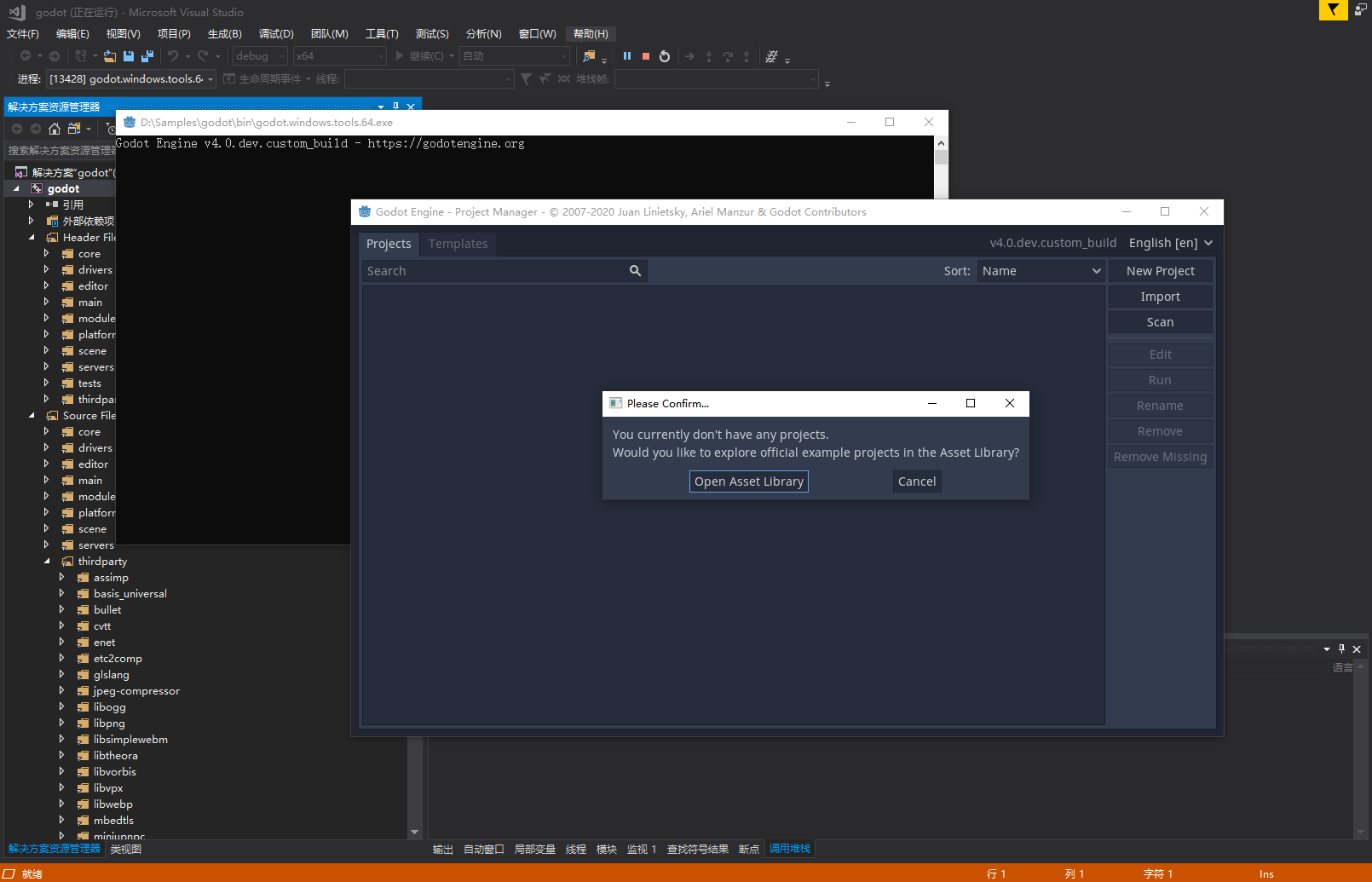Viewport: 1372px width, 882px height.
Task: Click the process filter funnel icon
Action: pos(527,79)
